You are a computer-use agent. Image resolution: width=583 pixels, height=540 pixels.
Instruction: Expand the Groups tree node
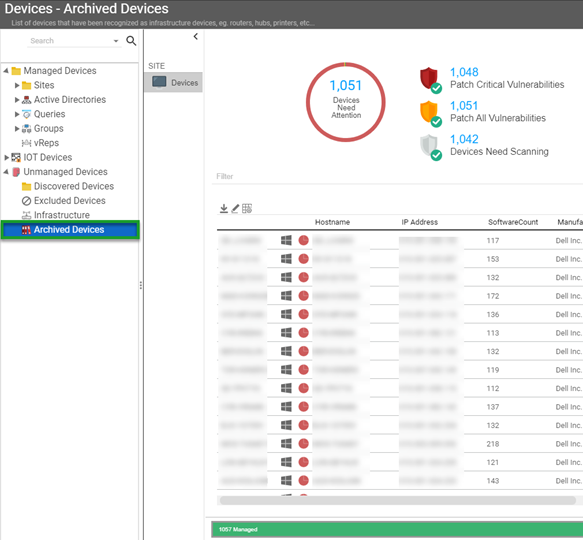(17, 129)
